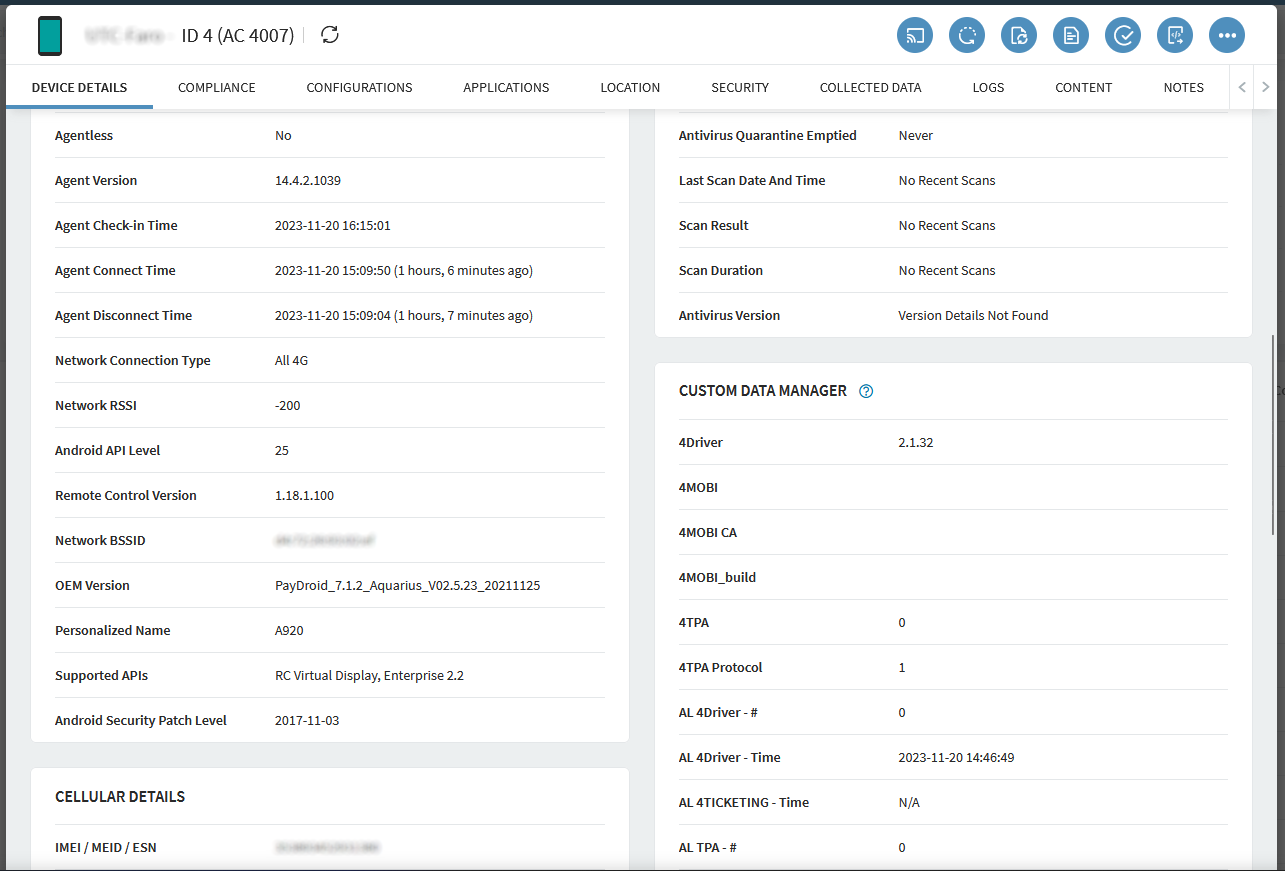Image resolution: width=1285 pixels, height=871 pixels.
Task: Go to the Applications tab
Action: click(506, 87)
